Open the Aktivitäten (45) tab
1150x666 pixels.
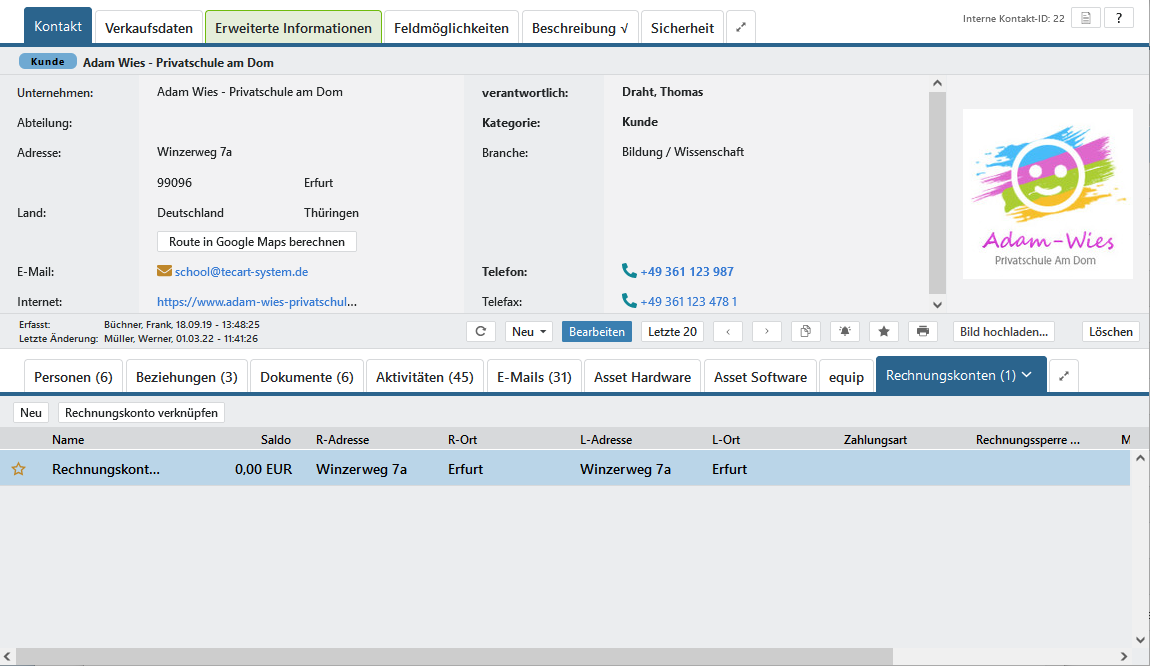(x=424, y=377)
